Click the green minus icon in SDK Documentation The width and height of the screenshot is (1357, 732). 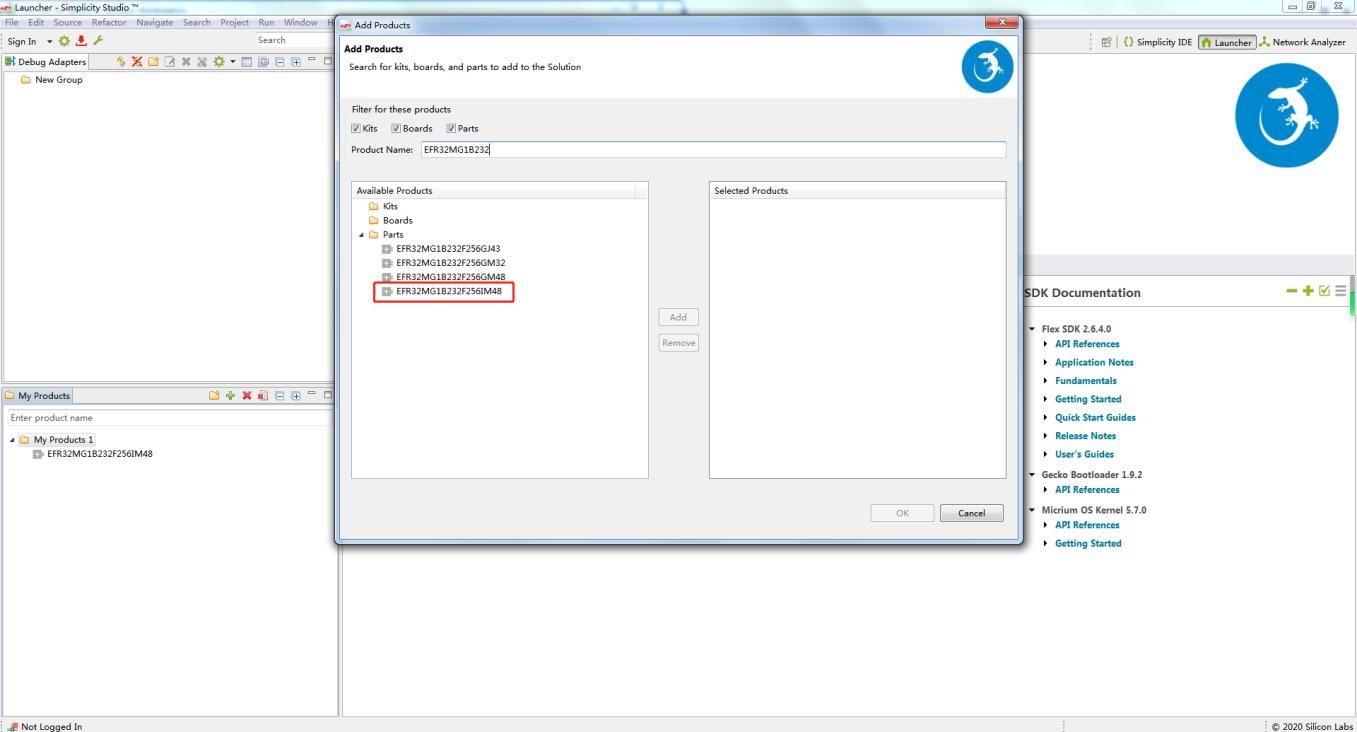(x=1294, y=291)
